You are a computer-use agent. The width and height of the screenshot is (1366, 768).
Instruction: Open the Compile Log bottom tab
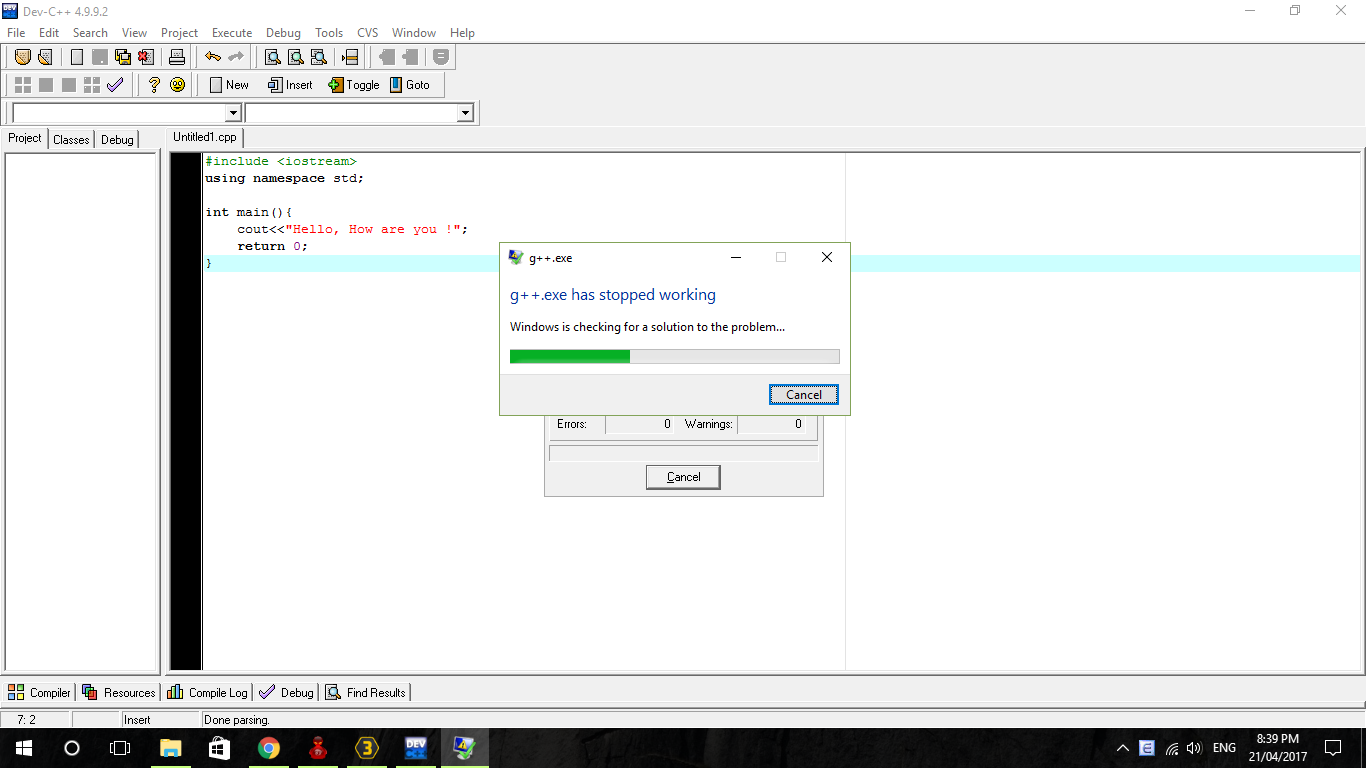coord(208,692)
